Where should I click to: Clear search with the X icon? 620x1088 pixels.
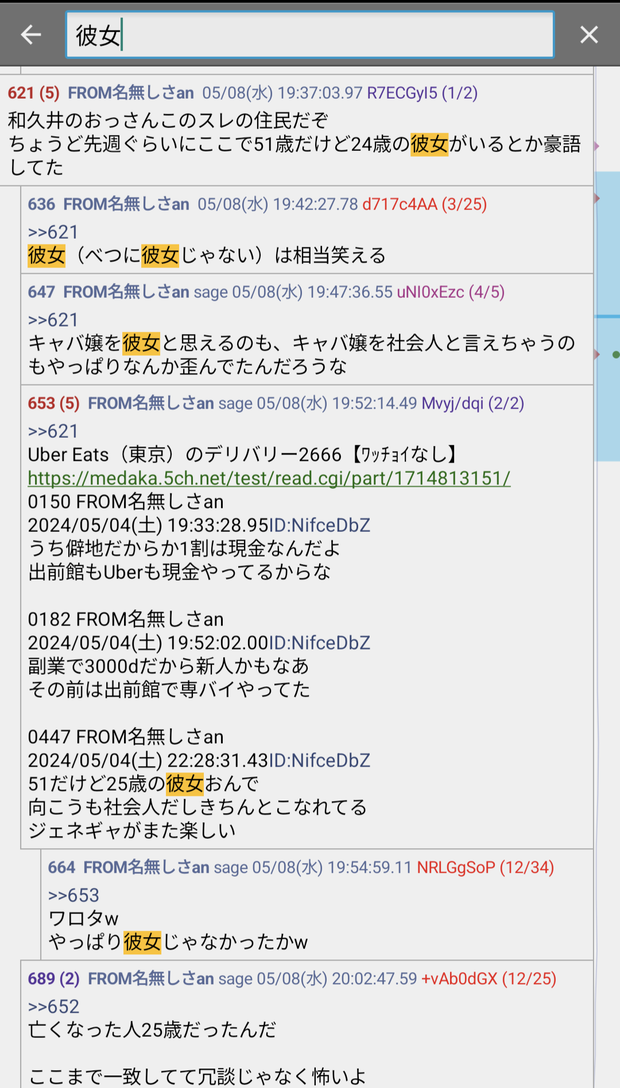(589, 35)
